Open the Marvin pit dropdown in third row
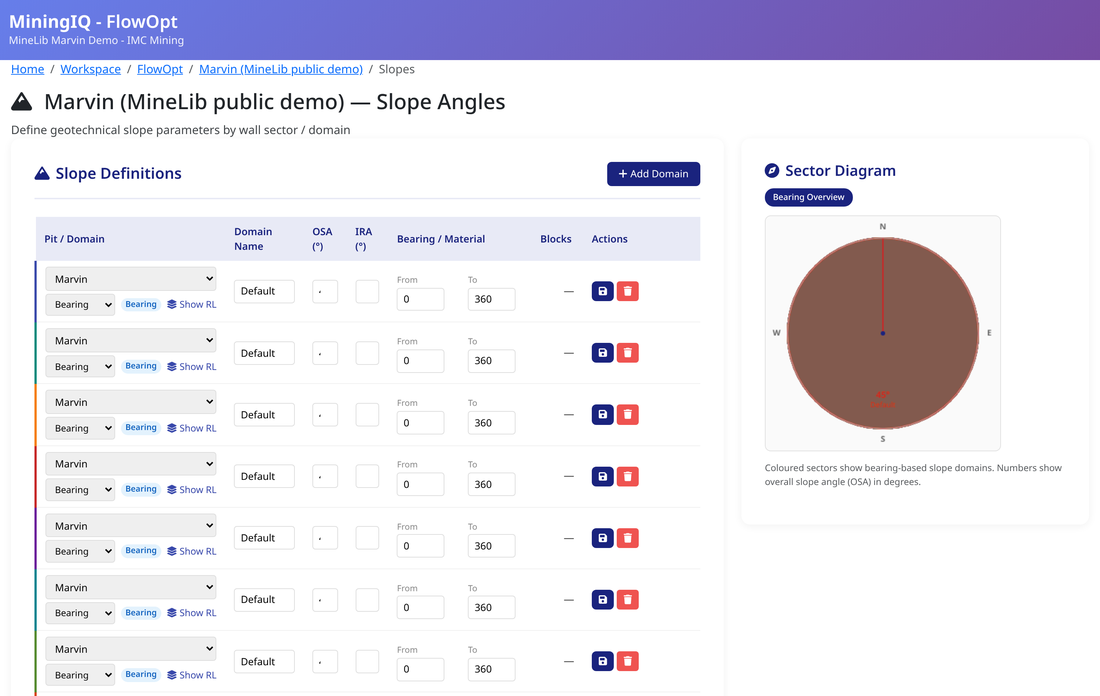 coord(130,402)
